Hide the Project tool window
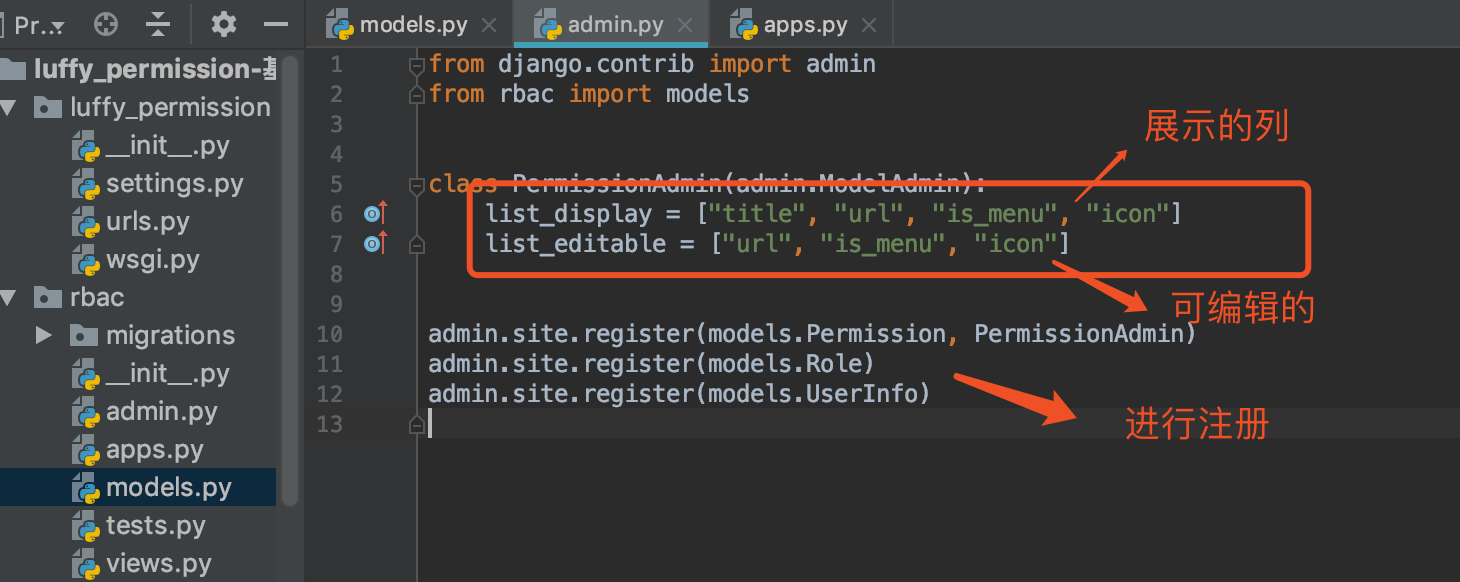1460x582 pixels. pos(276,25)
